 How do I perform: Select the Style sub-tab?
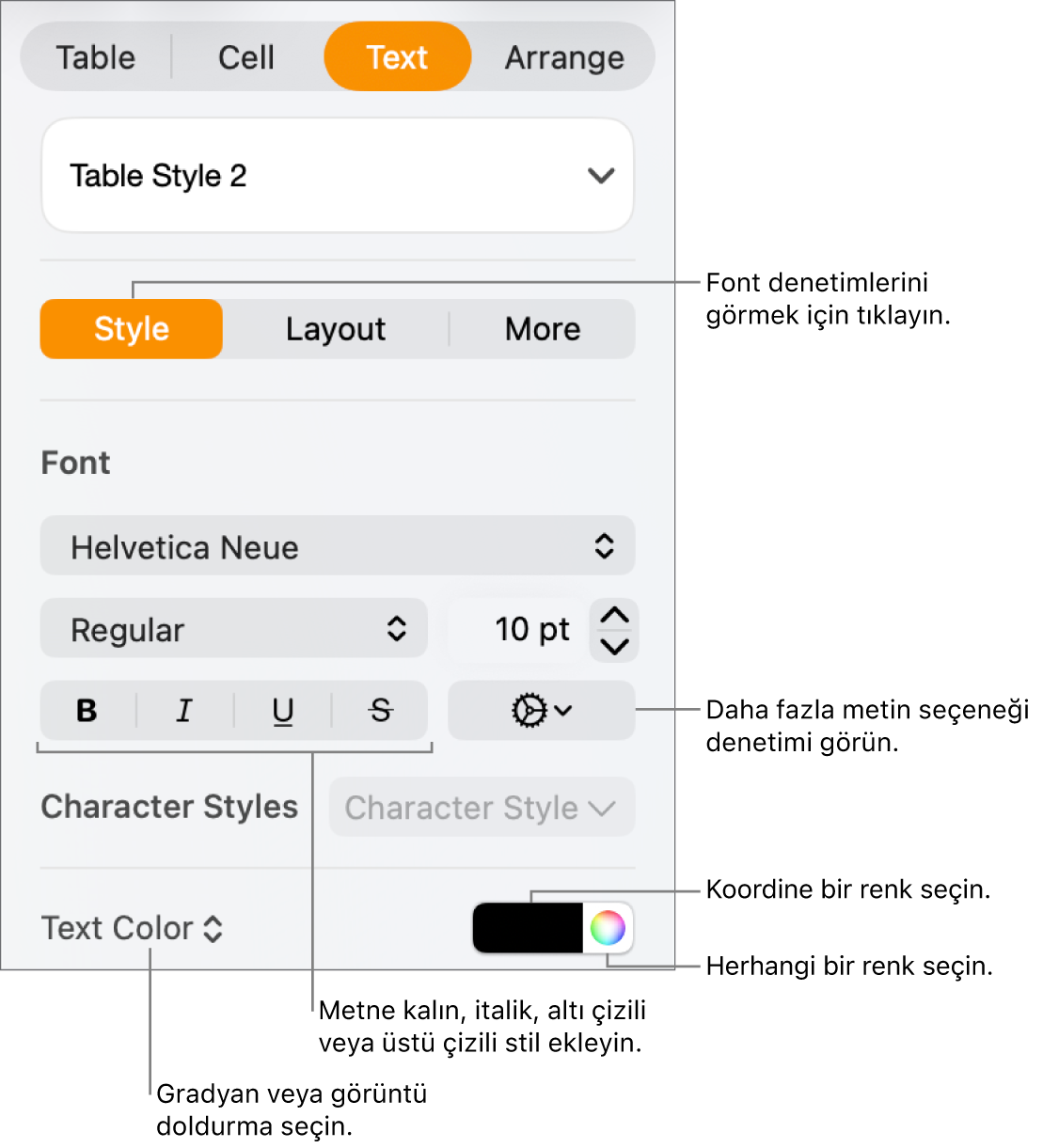(x=132, y=329)
